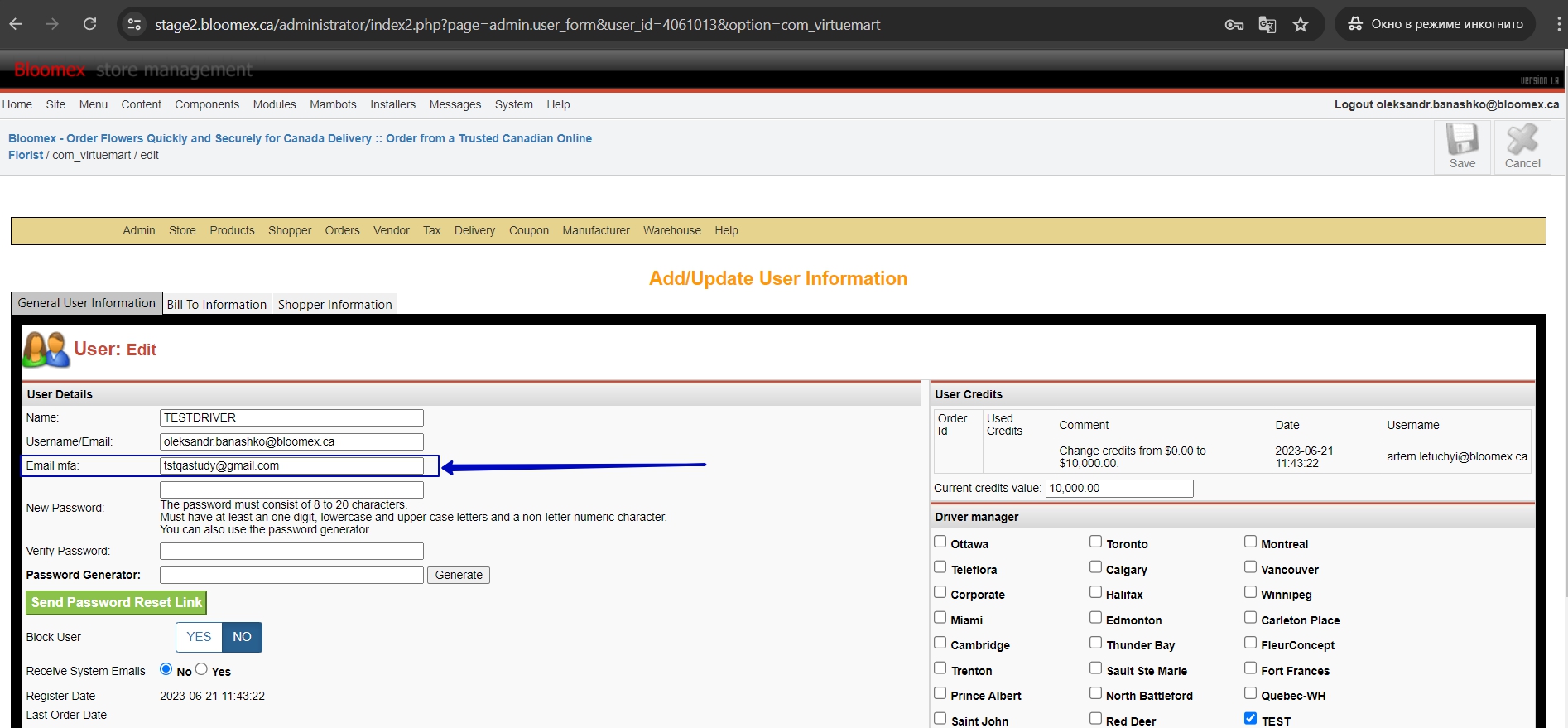Click the Current credits value field
Image resolution: width=1568 pixels, height=728 pixels.
coord(1119,488)
